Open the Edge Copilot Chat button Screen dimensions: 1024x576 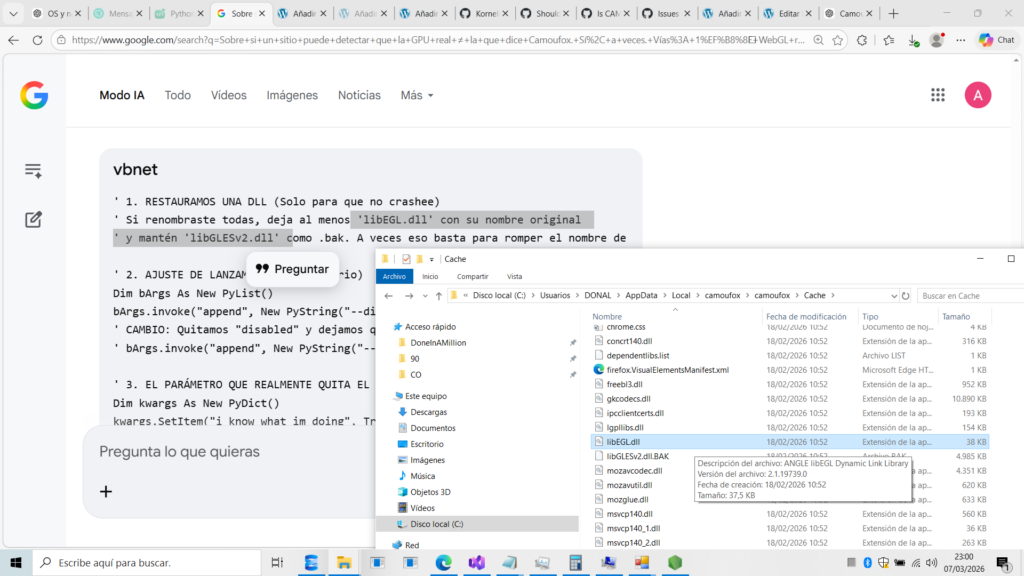(x=995, y=40)
